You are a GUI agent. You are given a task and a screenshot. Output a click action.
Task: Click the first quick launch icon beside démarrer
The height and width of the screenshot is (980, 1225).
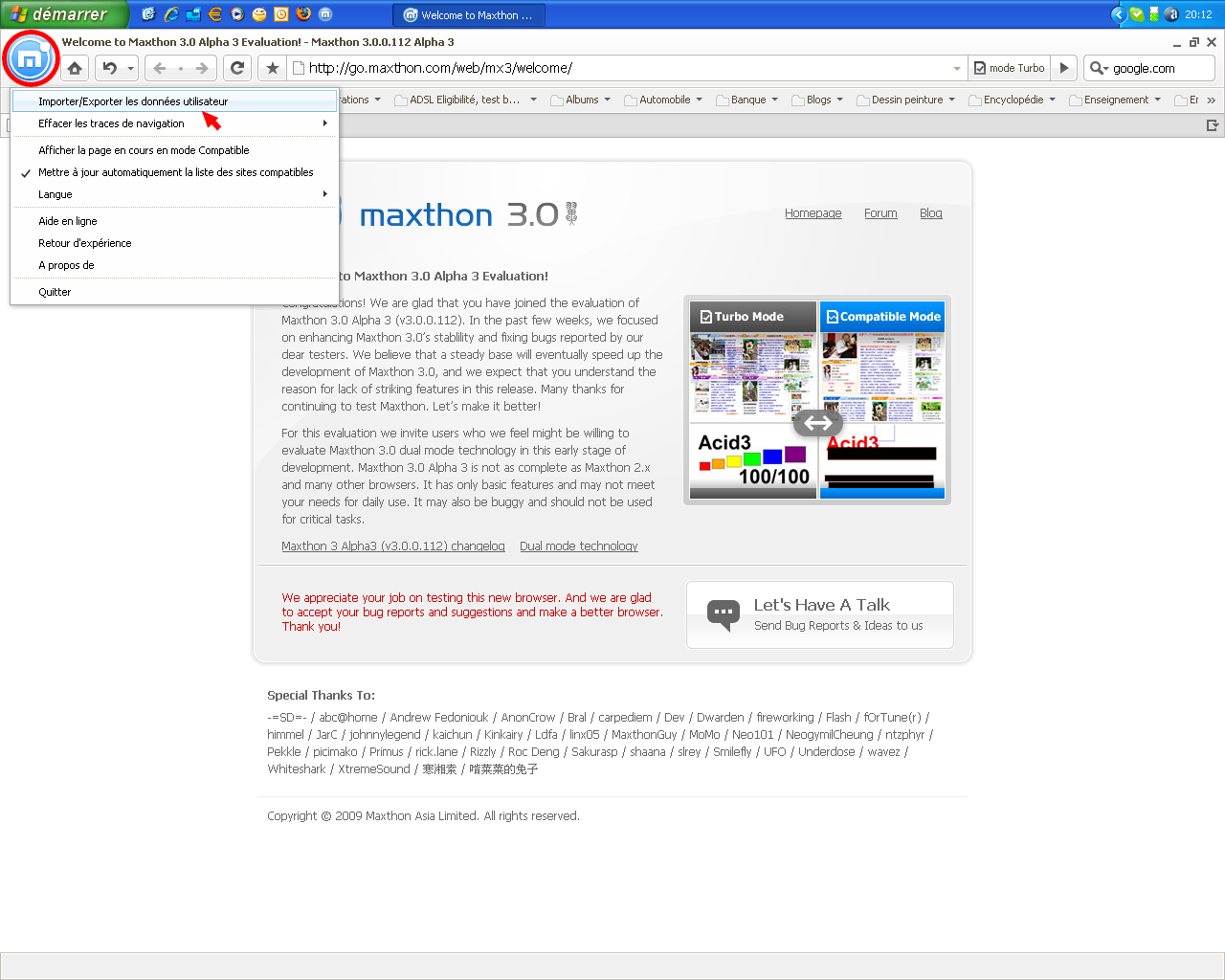(x=148, y=14)
